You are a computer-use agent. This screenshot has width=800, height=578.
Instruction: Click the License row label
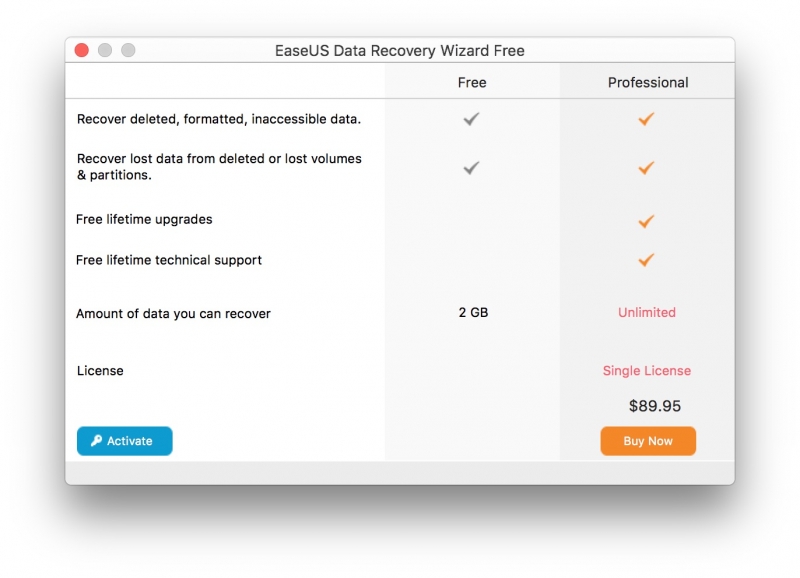coord(100,370)
